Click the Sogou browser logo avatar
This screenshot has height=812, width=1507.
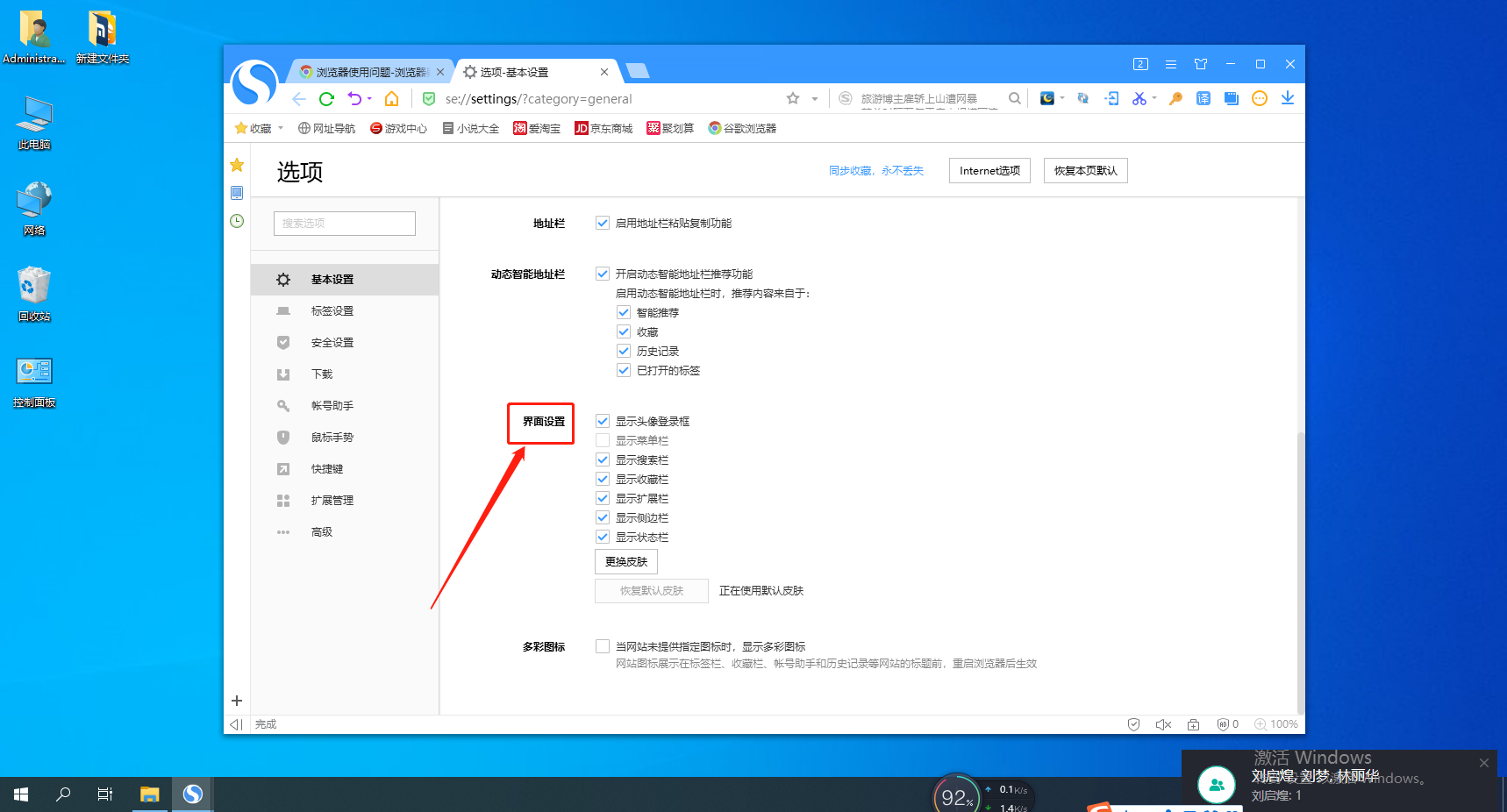tap(254, 84)
